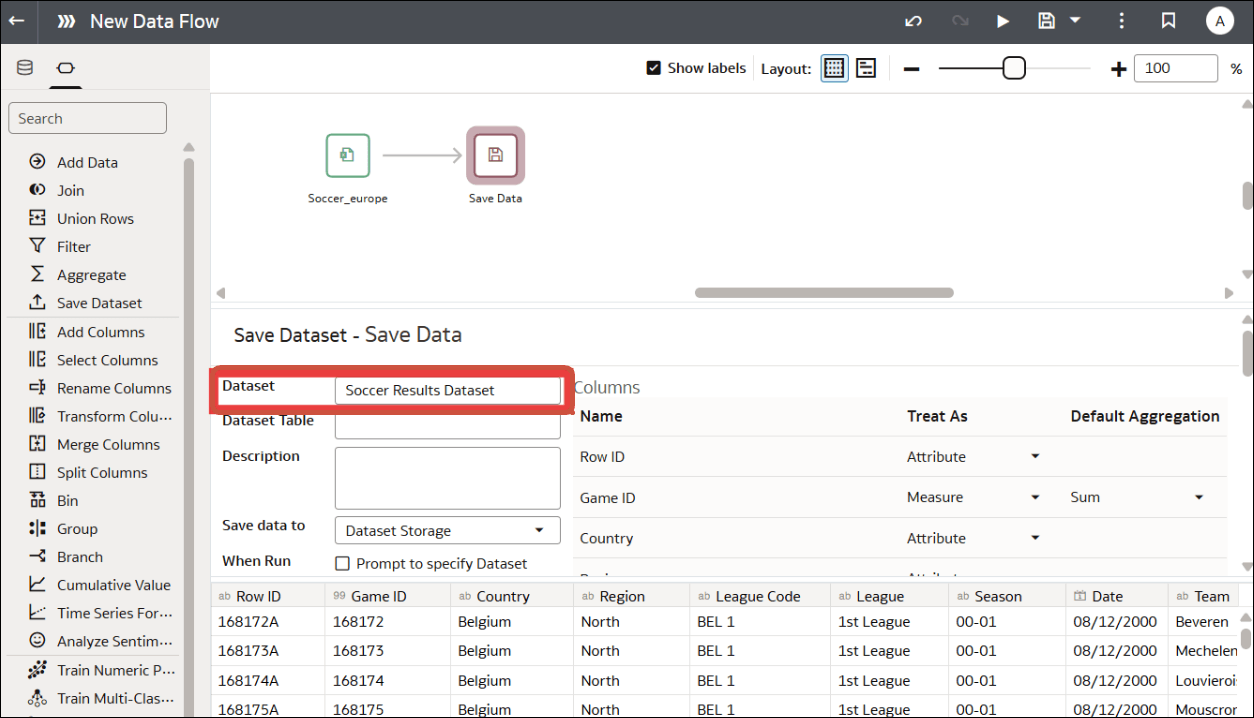Click the Undo icon in the toolbar

tap(911, 20)
